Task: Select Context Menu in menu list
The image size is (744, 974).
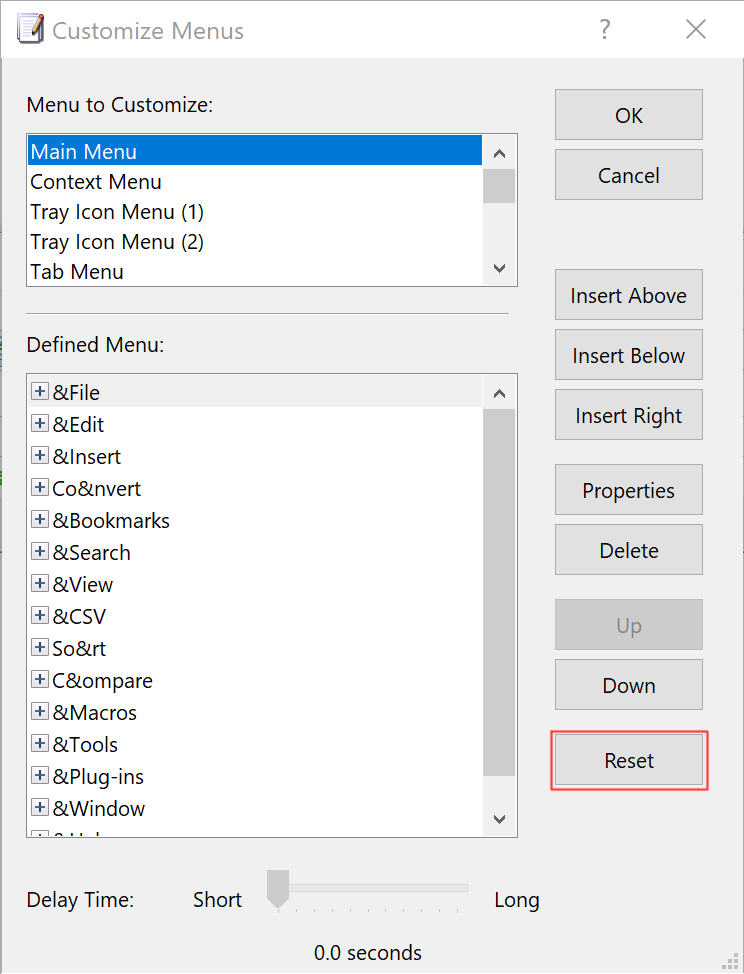Action: point(255,181)
